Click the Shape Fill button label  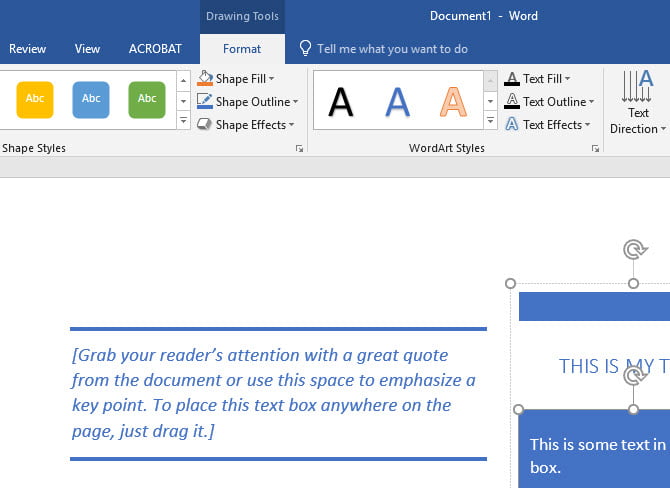tap(241, 79)
